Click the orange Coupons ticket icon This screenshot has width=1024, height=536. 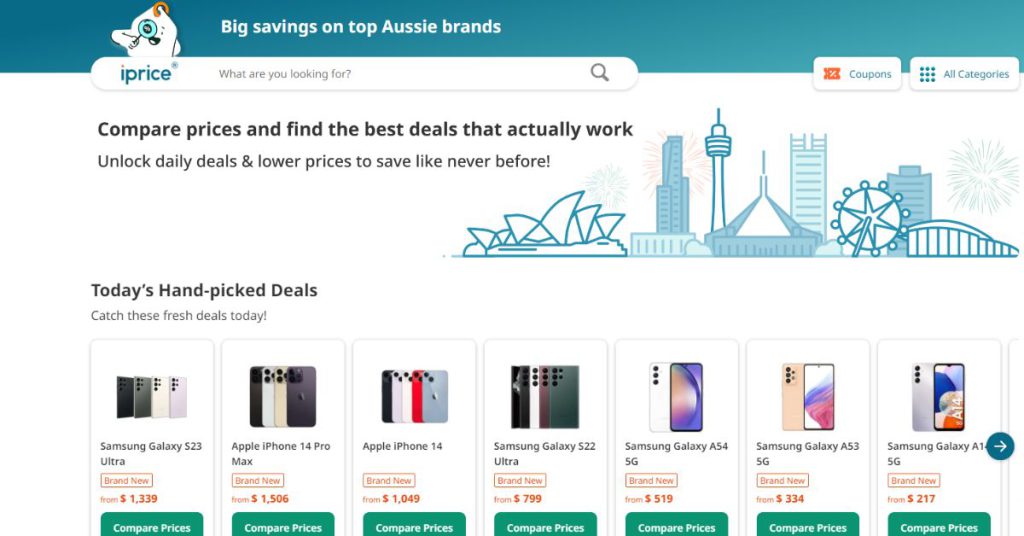pyautogui.click(x=831, y=74)
